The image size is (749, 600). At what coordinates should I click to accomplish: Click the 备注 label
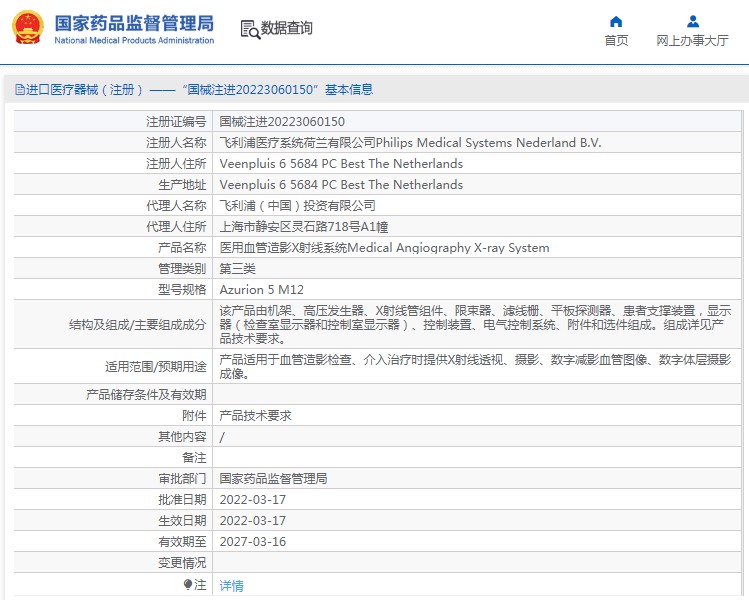194,458
